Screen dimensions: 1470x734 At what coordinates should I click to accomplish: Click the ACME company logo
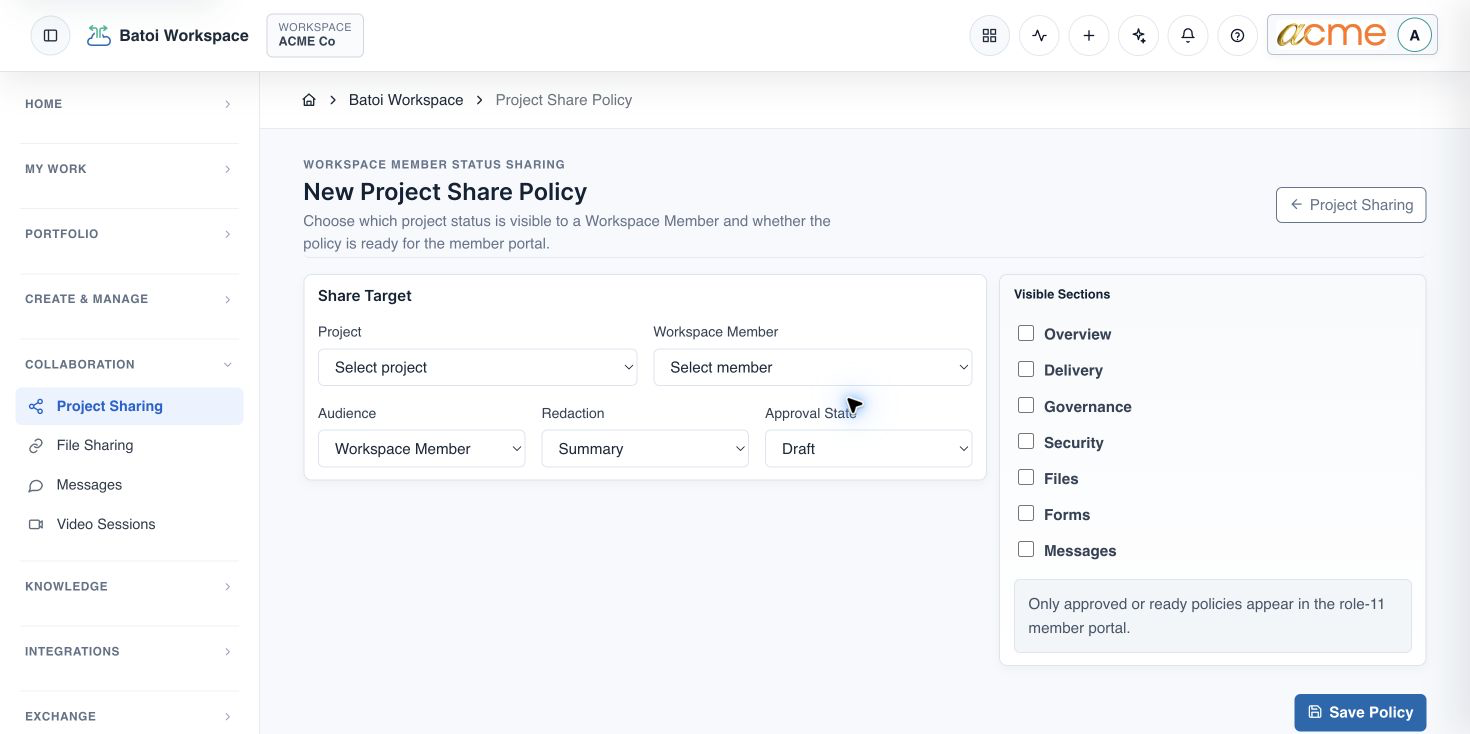(x=1331, y=34)
